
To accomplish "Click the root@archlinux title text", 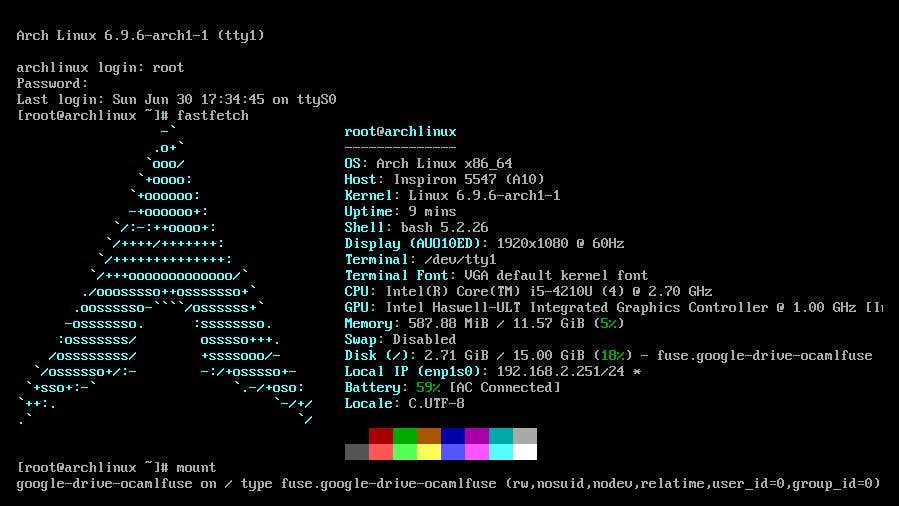I will (400, 131).
